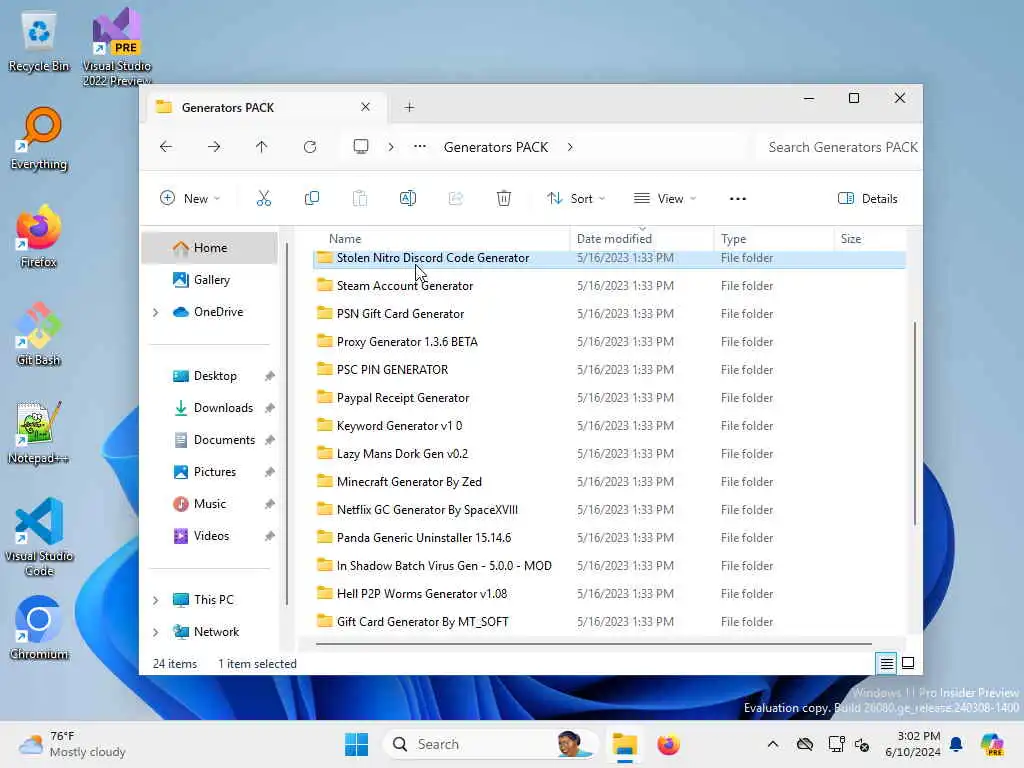Navigate up one folder level
Viewport: 1024px width, 768px height.
(x=261, y=147)
